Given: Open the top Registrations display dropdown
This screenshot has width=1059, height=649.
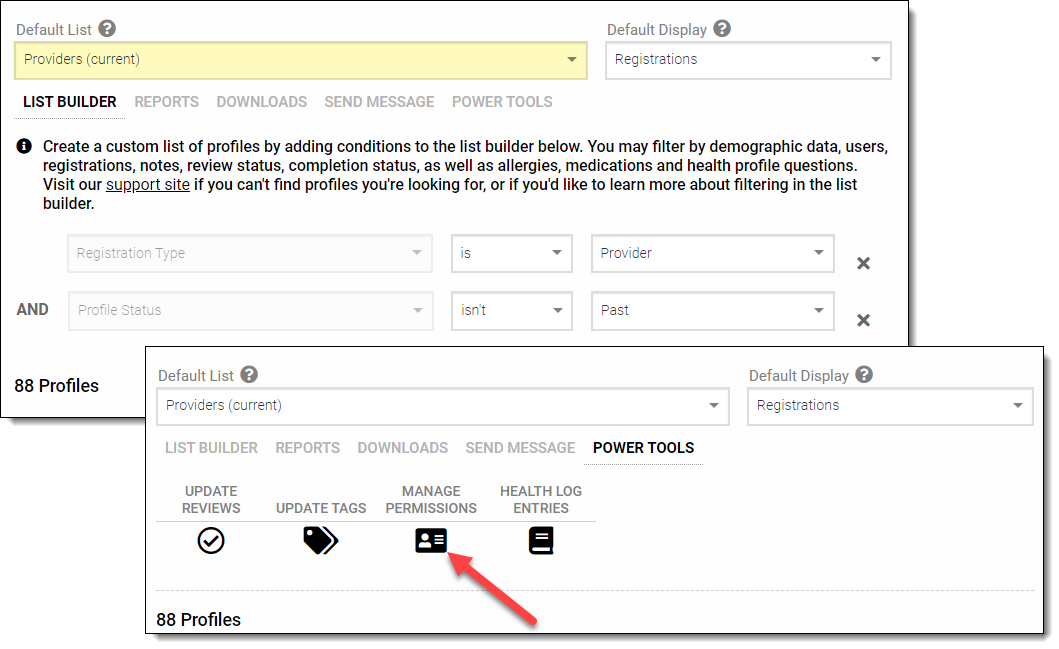Looking at the screenshot, I should pyautogui.click(x=748, y=60).
